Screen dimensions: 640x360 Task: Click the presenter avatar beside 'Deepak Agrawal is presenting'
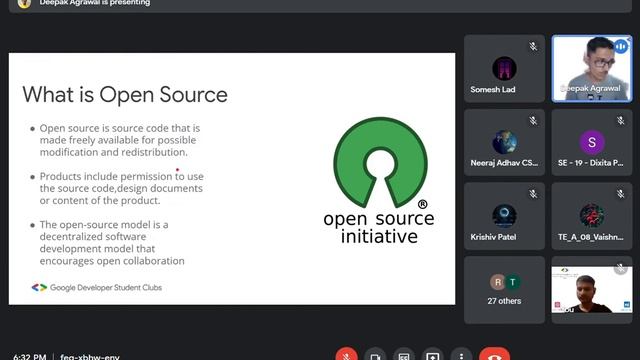pos(24,3)
